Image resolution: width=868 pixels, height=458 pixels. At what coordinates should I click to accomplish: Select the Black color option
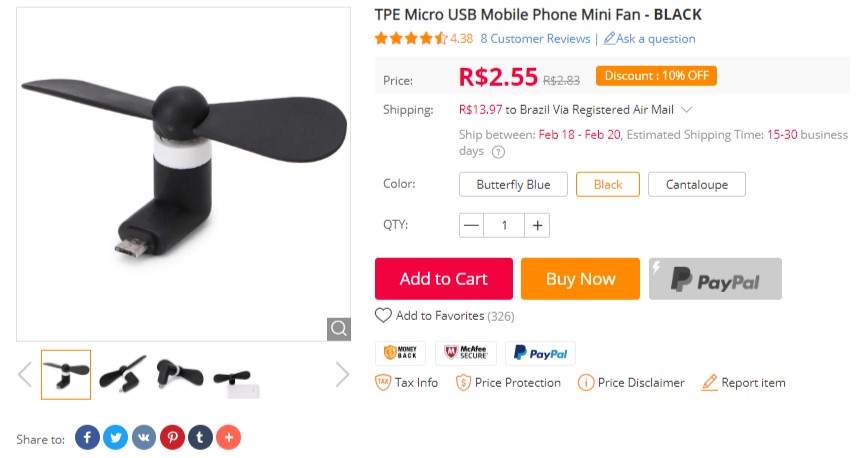pyautogui.click(x=608, y=184)
